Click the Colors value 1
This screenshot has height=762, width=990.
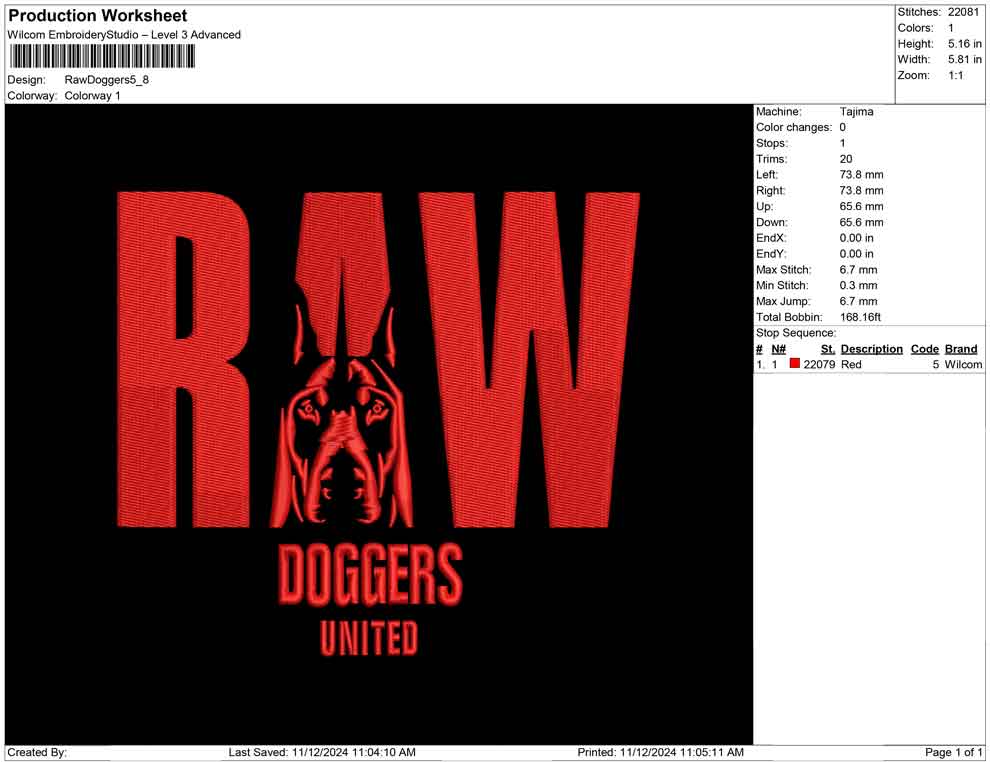pos(951,28)
